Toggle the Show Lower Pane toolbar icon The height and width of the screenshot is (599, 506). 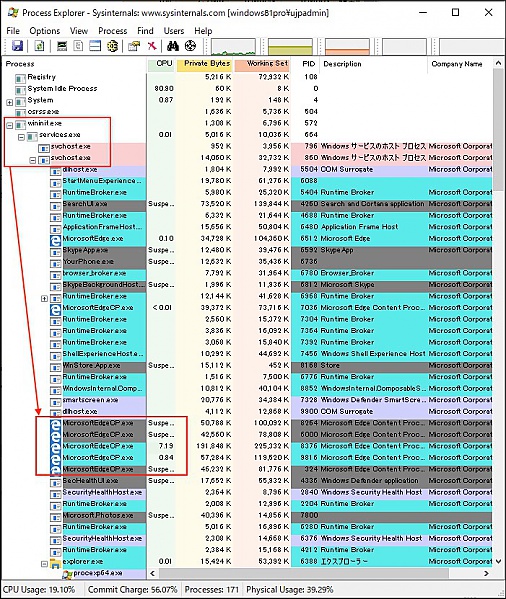tap(95, 46)
